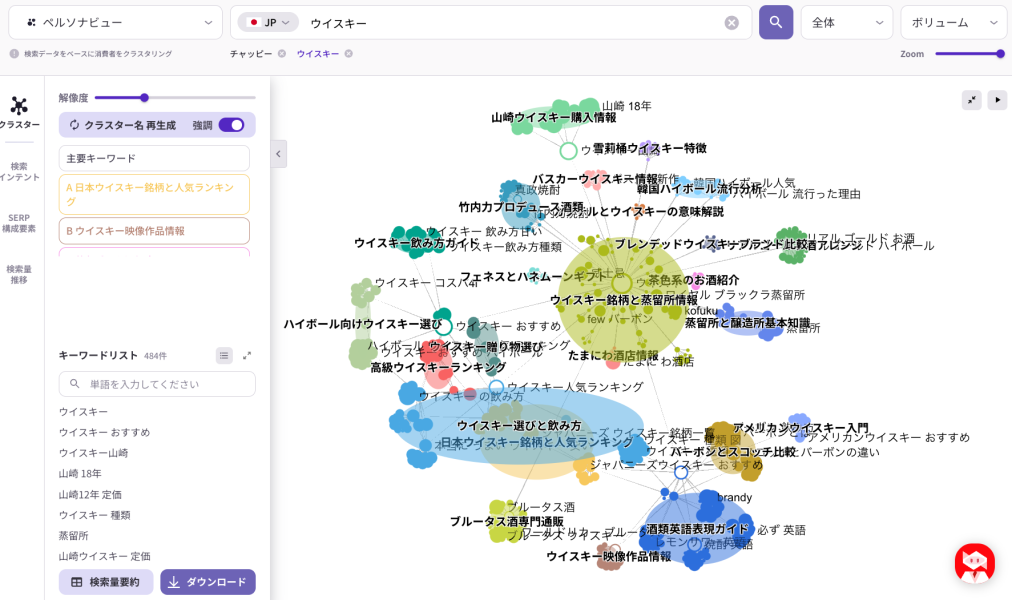The height and width of the screenshot is (600, 1012).
Task: Expand the 全体 filter dropdown
Action: [846, 22]
